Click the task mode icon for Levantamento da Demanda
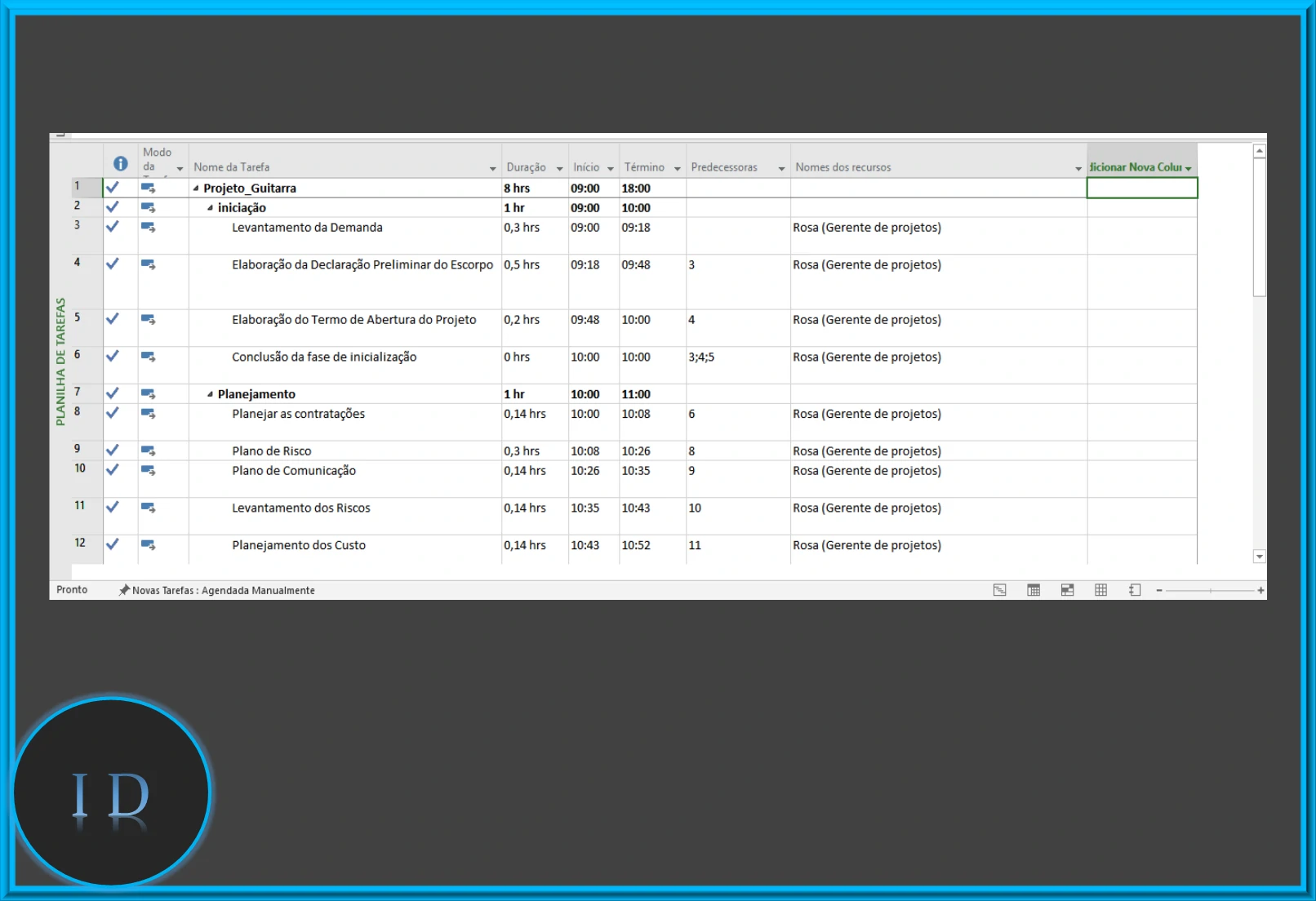The image size is (1316, 901). (x=148, y=227)
